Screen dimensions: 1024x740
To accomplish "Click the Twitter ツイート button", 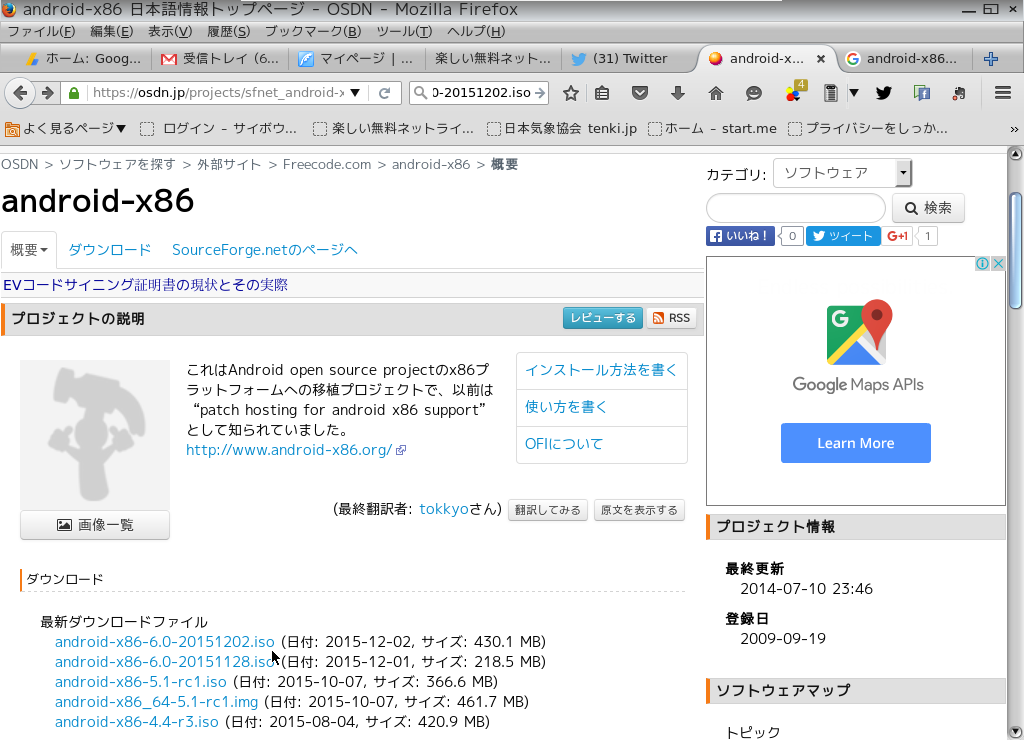I will [843, 236].
